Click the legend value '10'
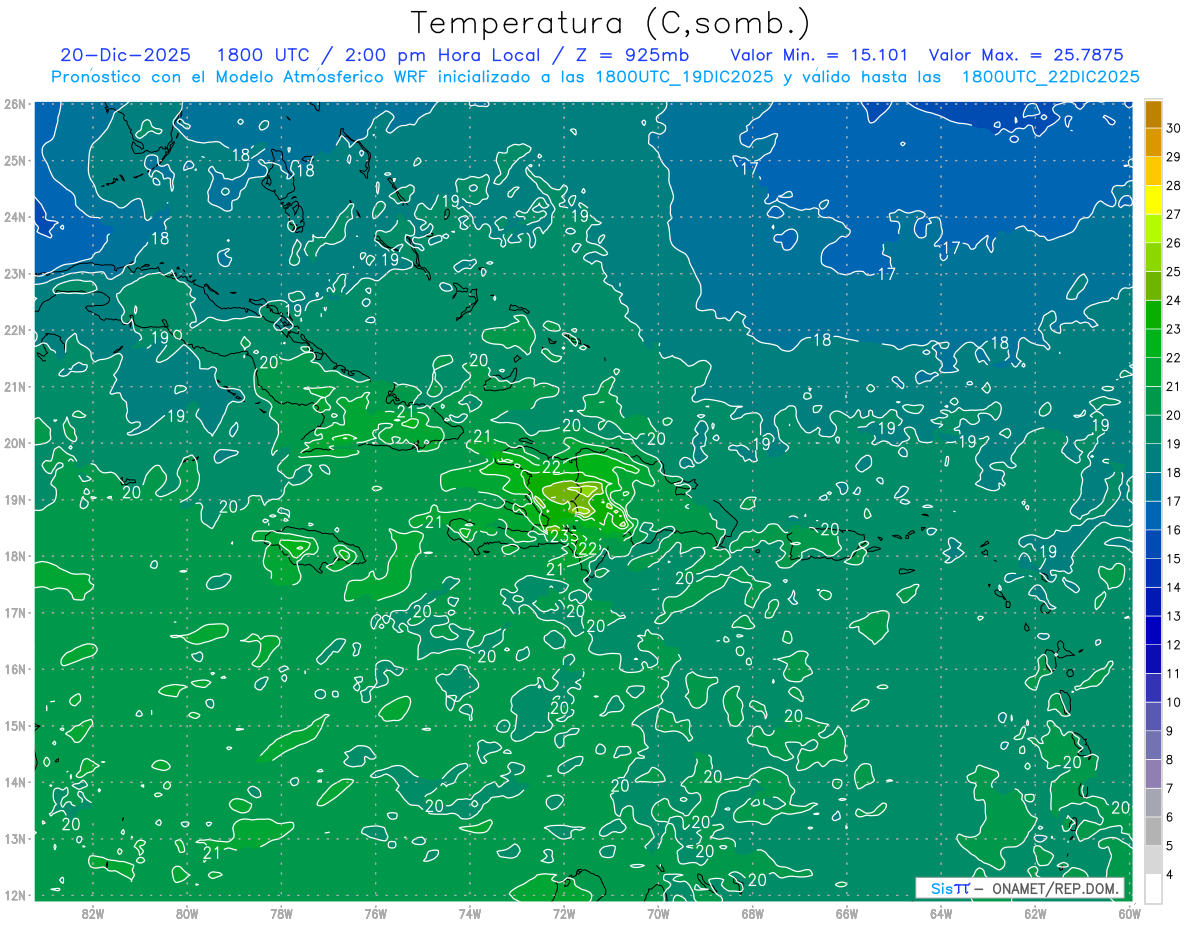Image resolution: width=1200 pixels, height=927 pixels. (1174, 702)
